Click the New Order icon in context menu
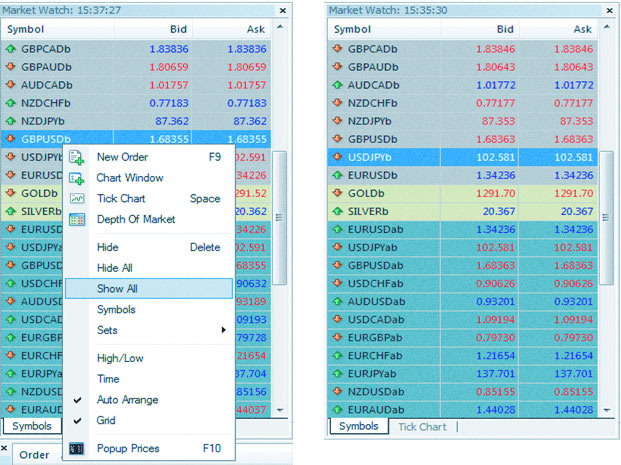Image resolution: width=621 pixels, height=465 pixels. (77, 157)
